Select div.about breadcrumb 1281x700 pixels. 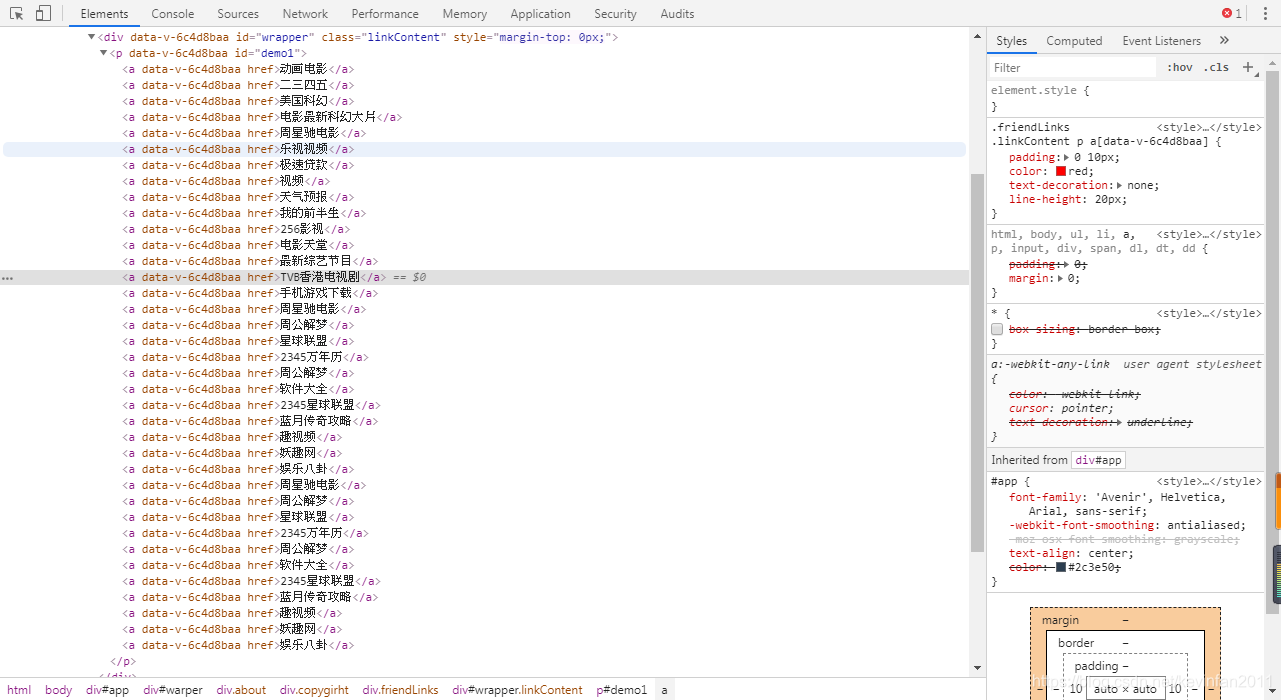pyautogui.click(x=241, y=690)
